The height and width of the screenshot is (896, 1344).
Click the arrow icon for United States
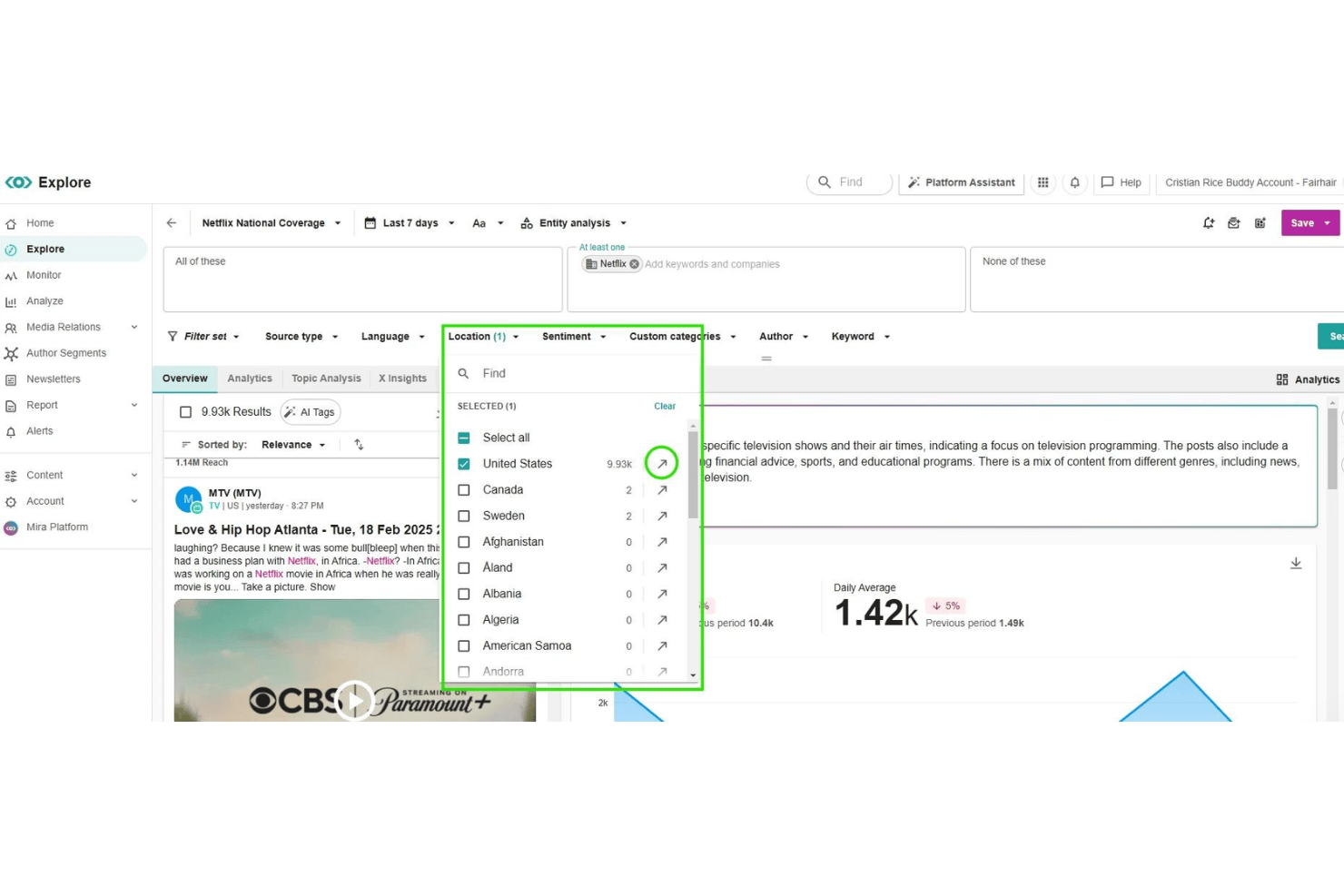[662, 464]
